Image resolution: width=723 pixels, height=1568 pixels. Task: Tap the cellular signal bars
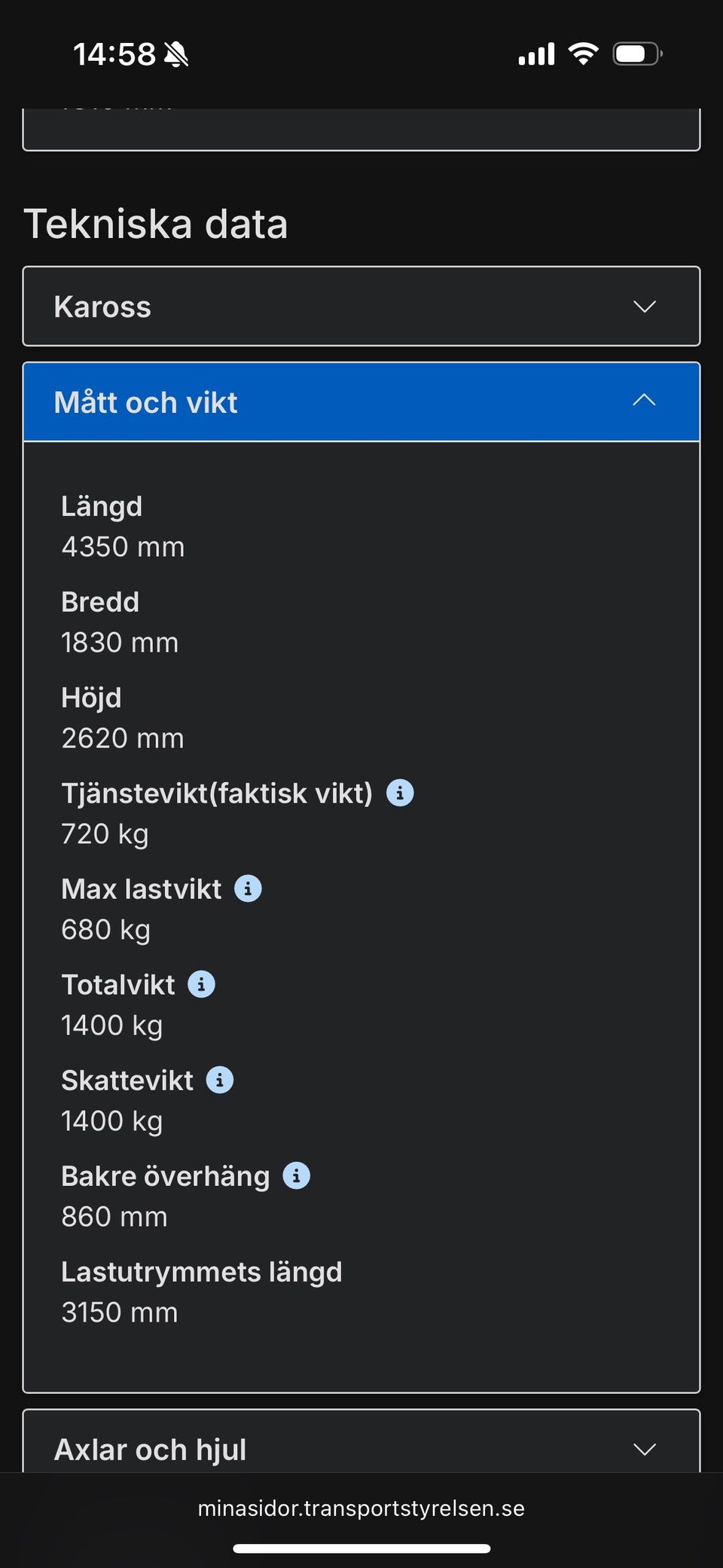(x=536, y=54)
